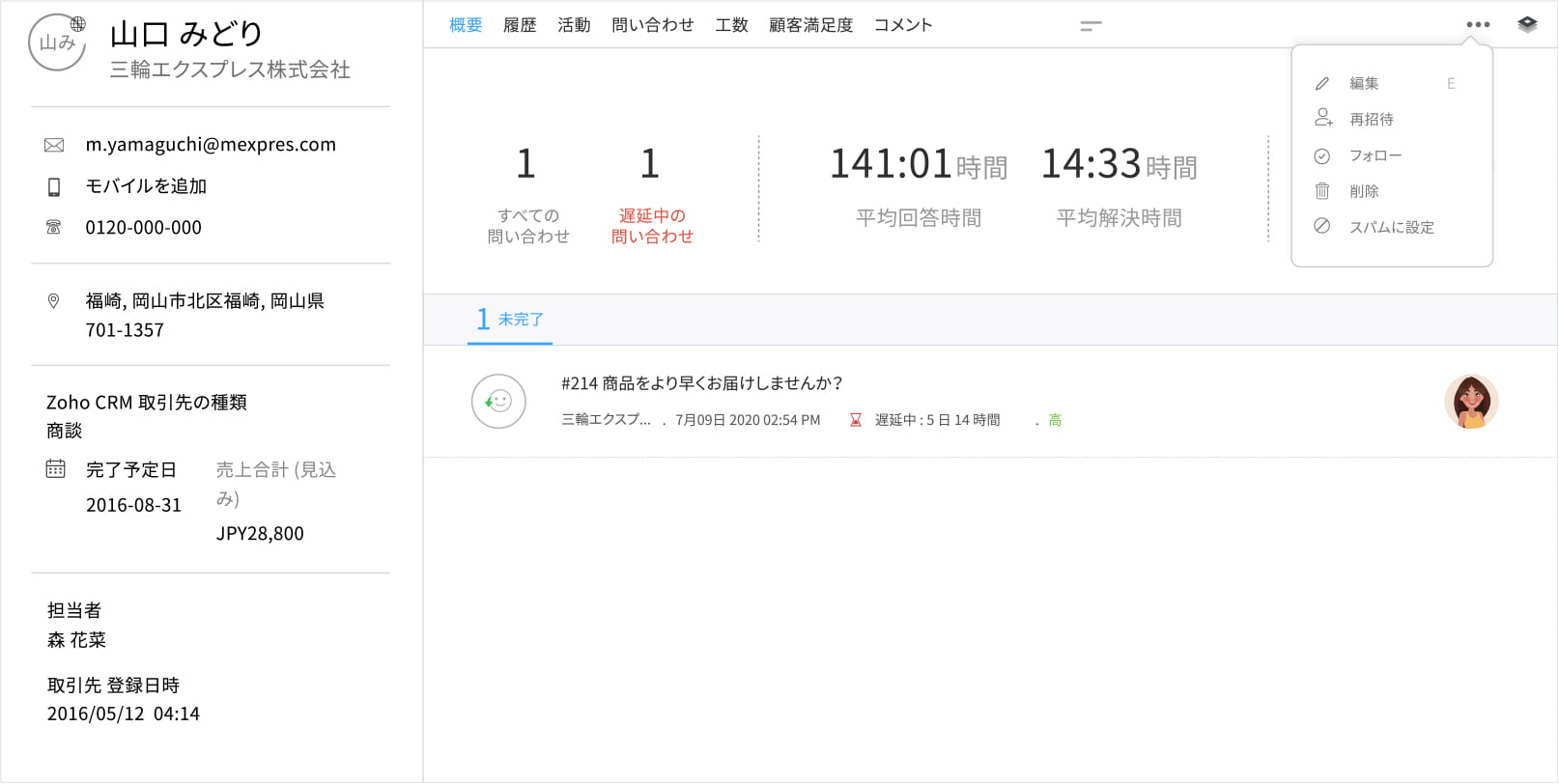This screenshot has height=784, width=1559.
Task: Click the landline telephone icon
Action: pos(54,228)
